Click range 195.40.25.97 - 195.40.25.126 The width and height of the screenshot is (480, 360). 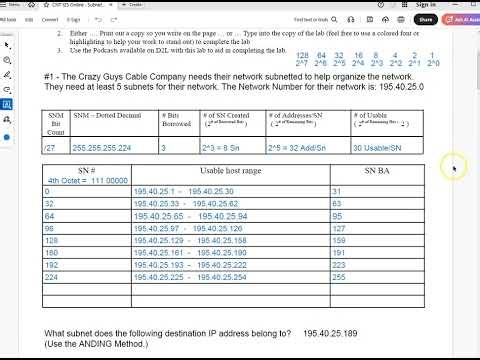click(x=188, y=229)
